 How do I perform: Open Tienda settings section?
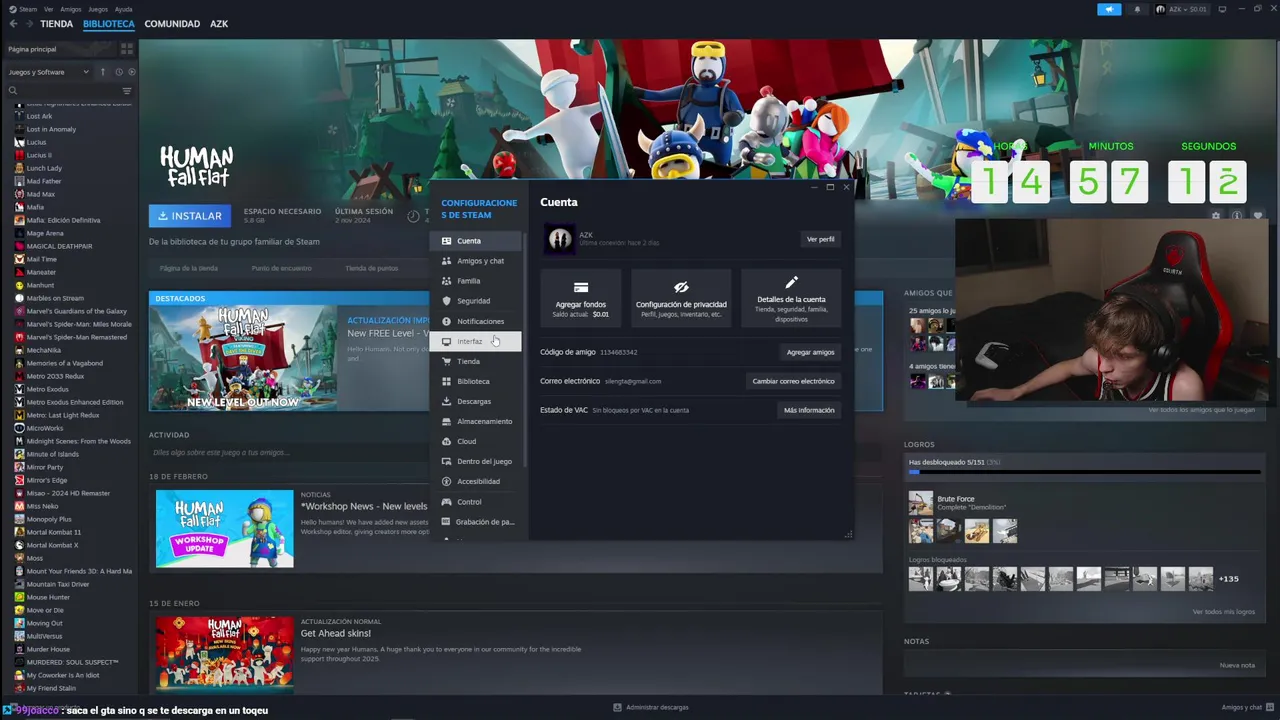tap(476, 361)
